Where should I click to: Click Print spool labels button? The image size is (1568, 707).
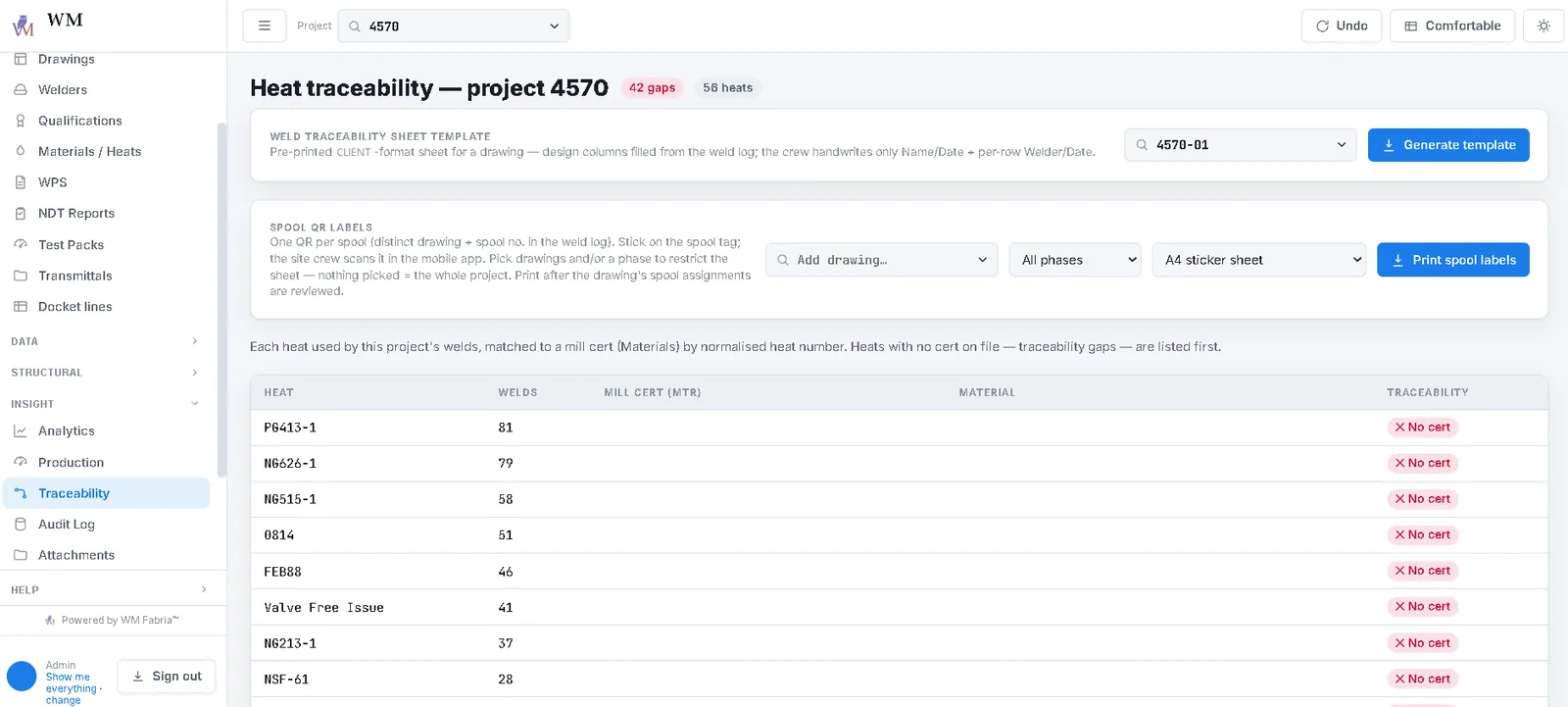tap(1453, 260)
